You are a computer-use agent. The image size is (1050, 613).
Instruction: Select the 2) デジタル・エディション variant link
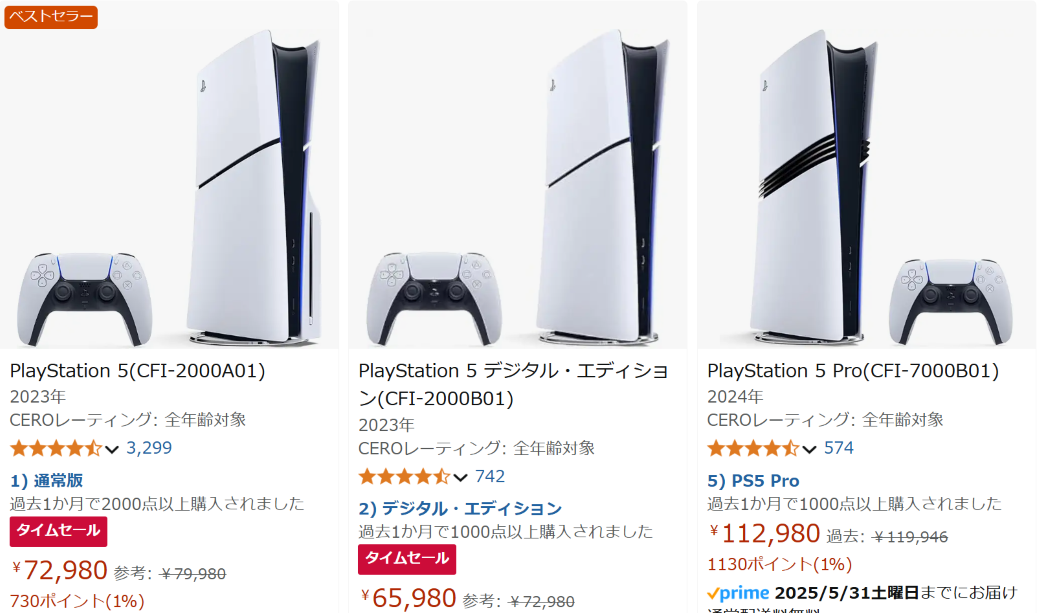(460, 508)
